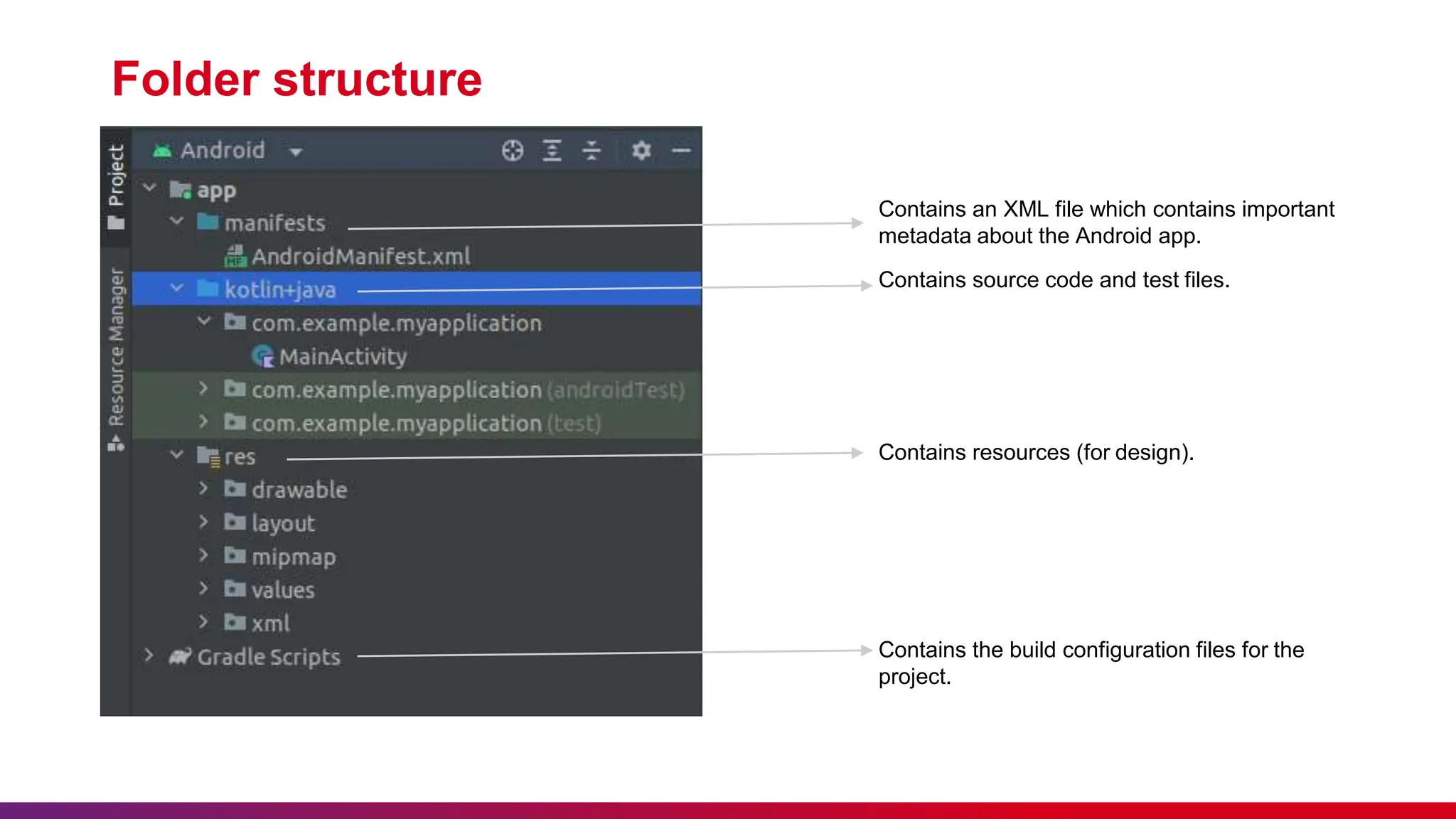Expand the drawable folder chevron

203,488
